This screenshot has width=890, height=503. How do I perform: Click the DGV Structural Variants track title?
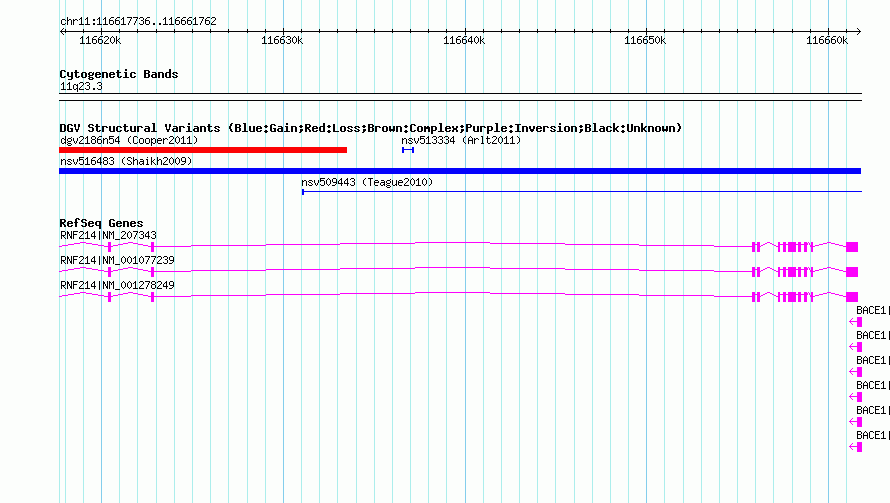click(x=370, y=128)
